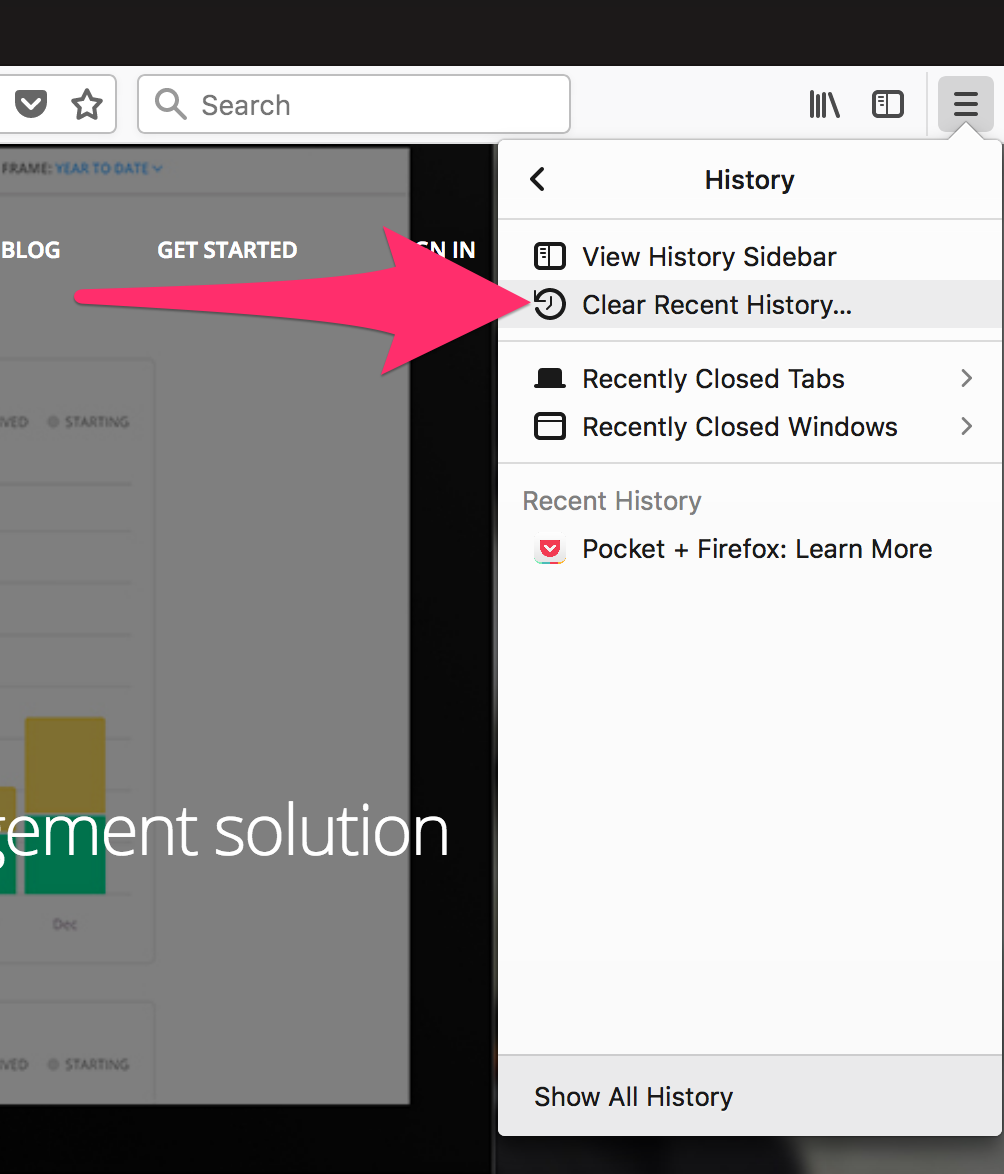Select View History Sidebar menu item

click(709, 257)
